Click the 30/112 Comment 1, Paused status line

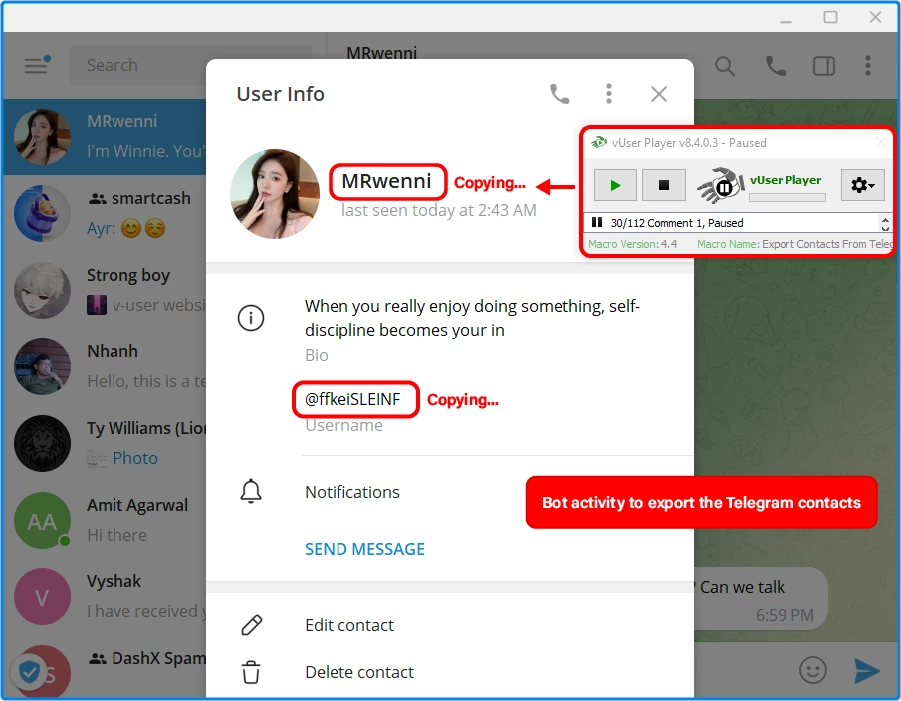676,223
